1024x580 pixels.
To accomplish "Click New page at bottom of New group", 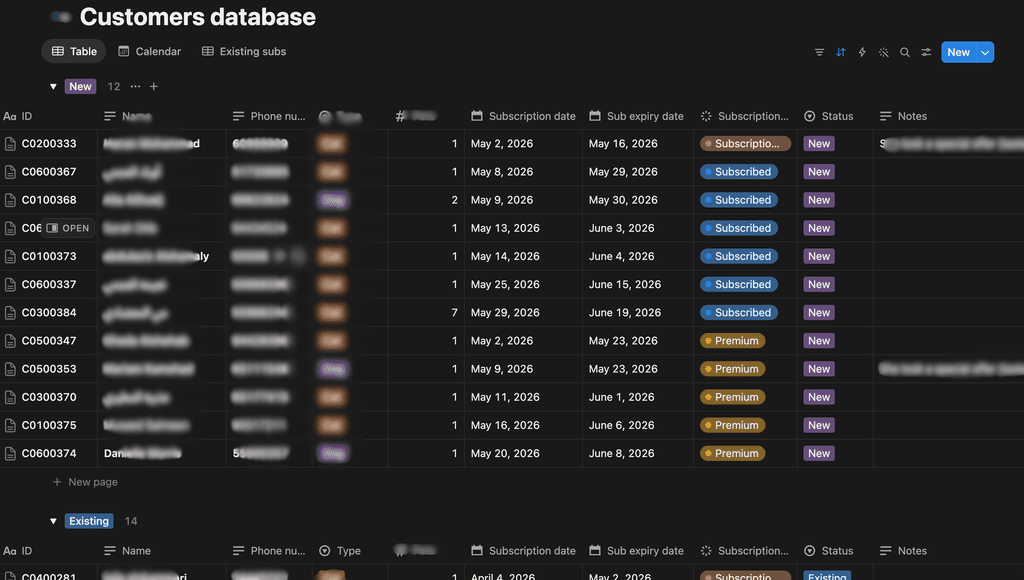I will 85,481.
